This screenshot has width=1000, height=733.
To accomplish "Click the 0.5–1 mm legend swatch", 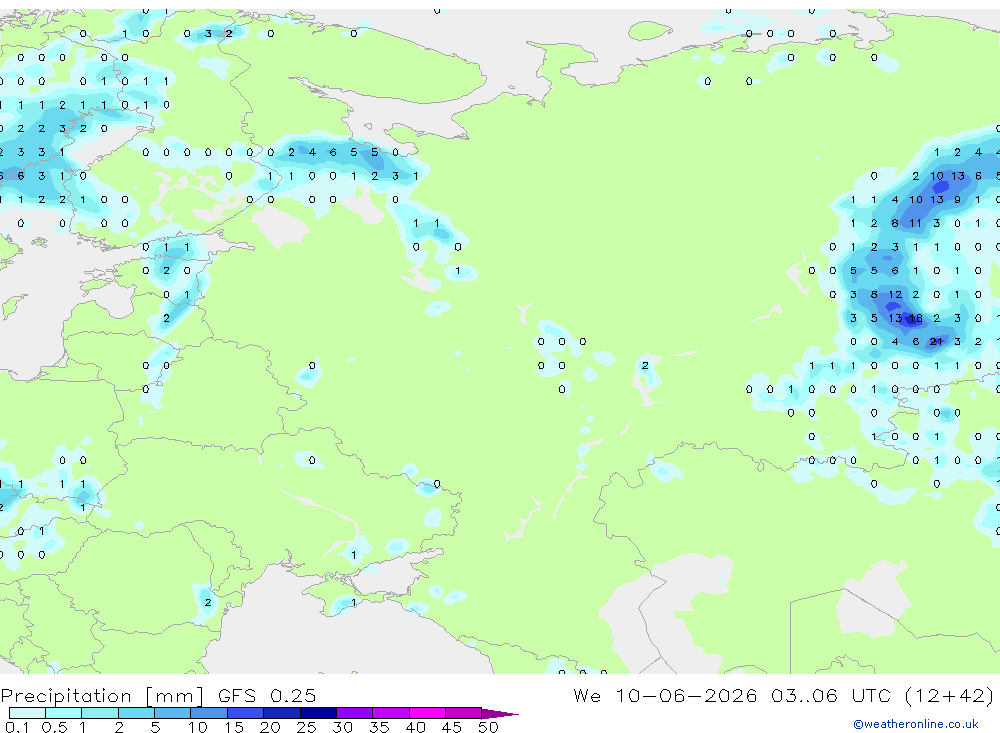I will coord(64,713).
